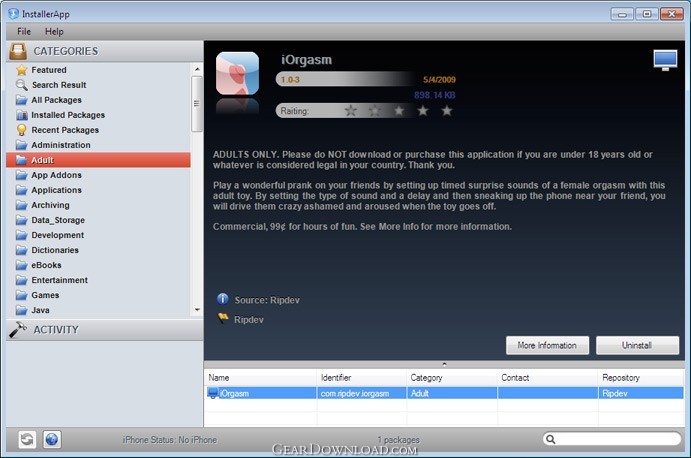
Task: Sort by the Repository column header
Action: [x=641, y=378]
